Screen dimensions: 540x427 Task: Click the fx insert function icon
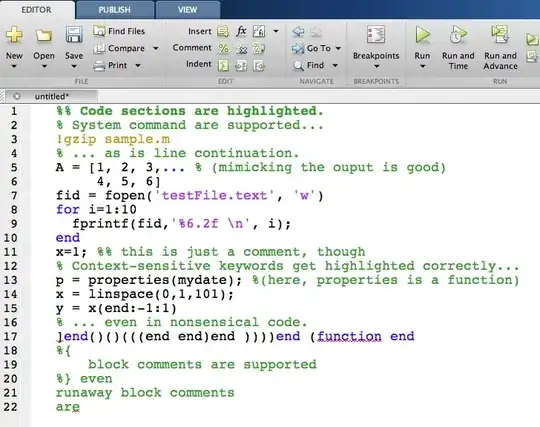(x=241, y=31)
